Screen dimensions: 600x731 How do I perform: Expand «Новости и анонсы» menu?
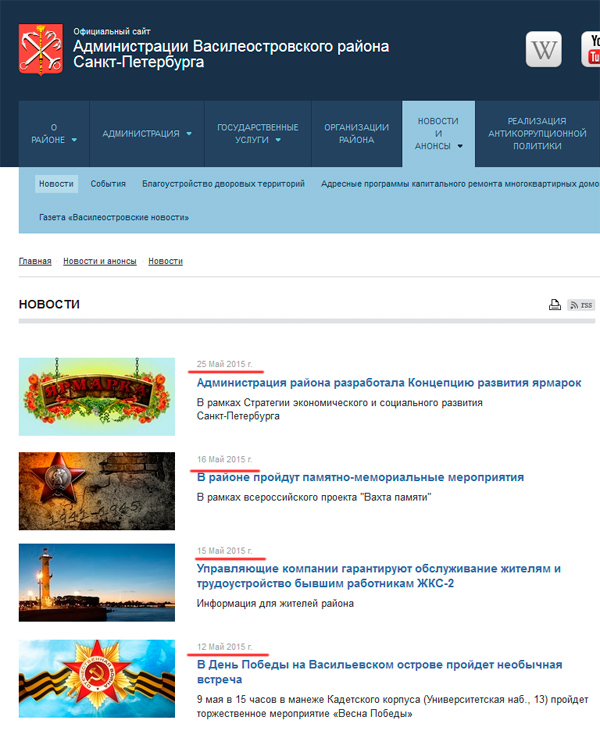(x=438, y=134)
